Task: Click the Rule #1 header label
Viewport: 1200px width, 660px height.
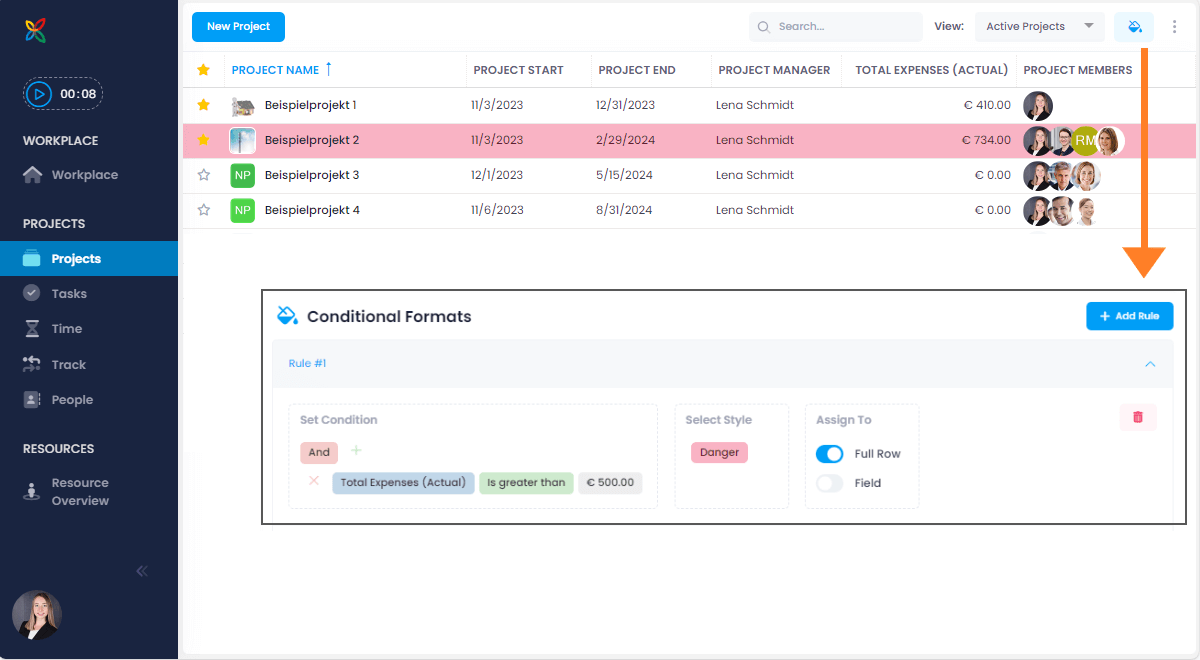Action: [307, 364]
